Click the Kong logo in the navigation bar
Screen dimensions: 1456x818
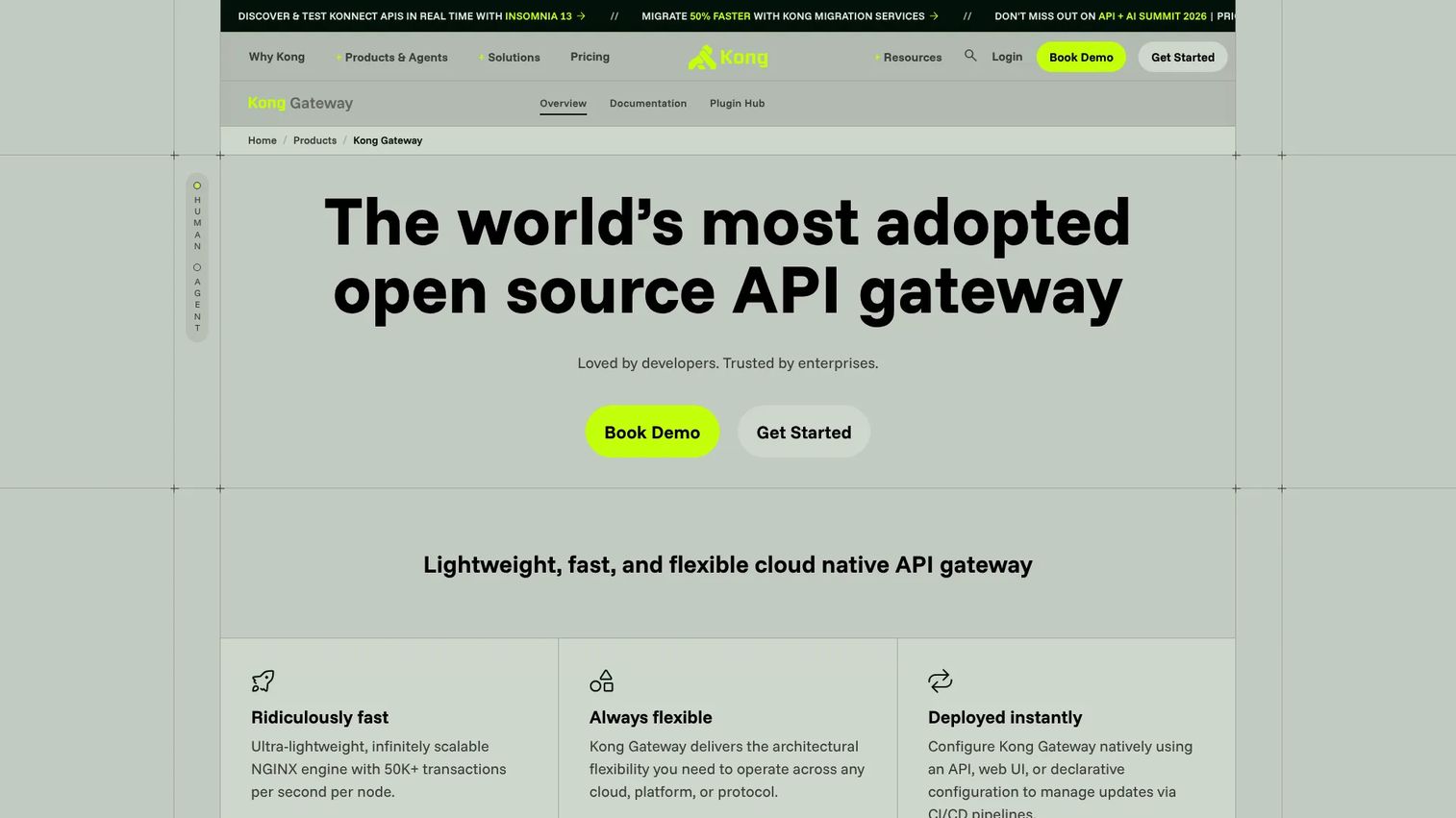coord(728,58)
